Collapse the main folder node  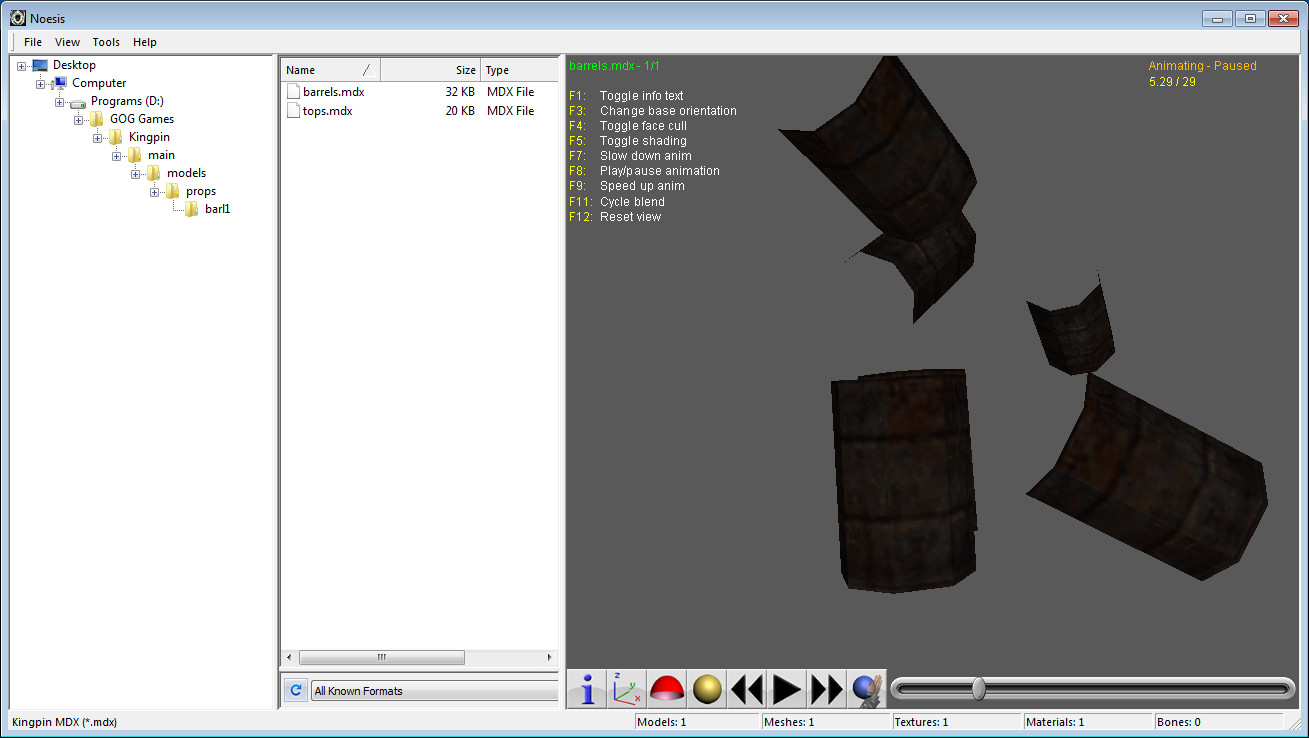pyautogui.click(x=117, y=156)
